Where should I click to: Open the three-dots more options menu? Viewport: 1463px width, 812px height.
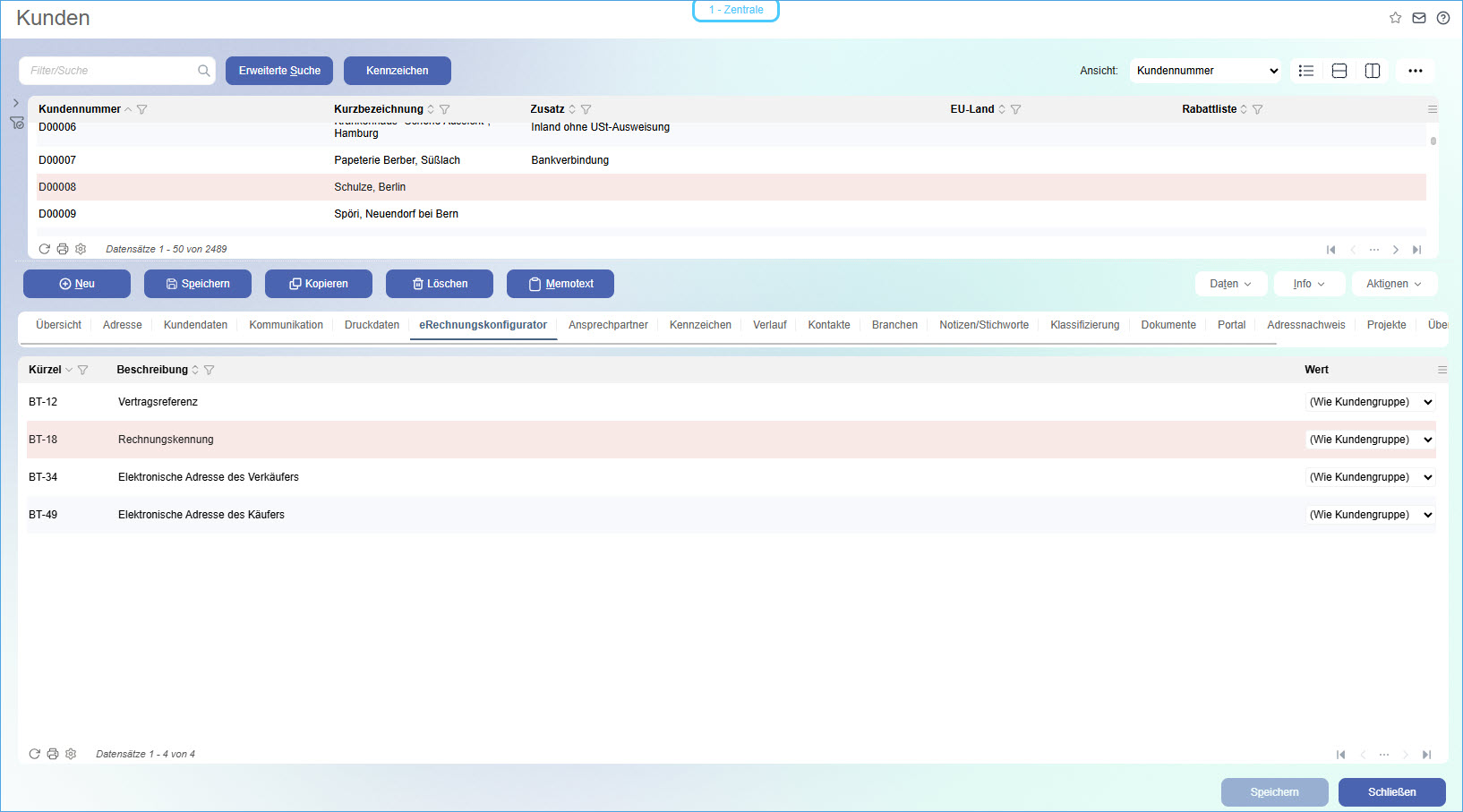pyautogui.click(x=1416, y=71)
